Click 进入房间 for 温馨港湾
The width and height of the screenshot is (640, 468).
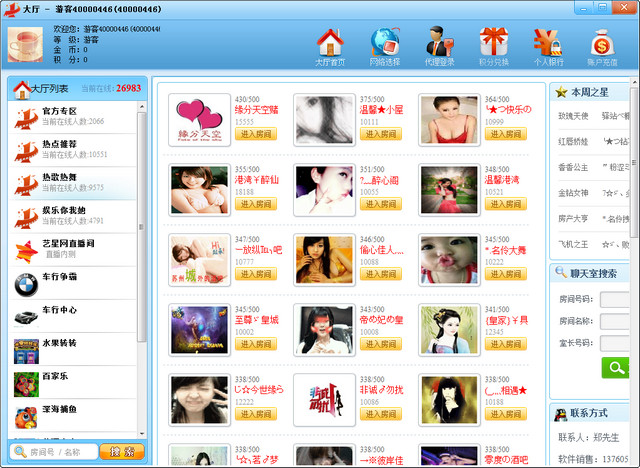coord(506,204)
